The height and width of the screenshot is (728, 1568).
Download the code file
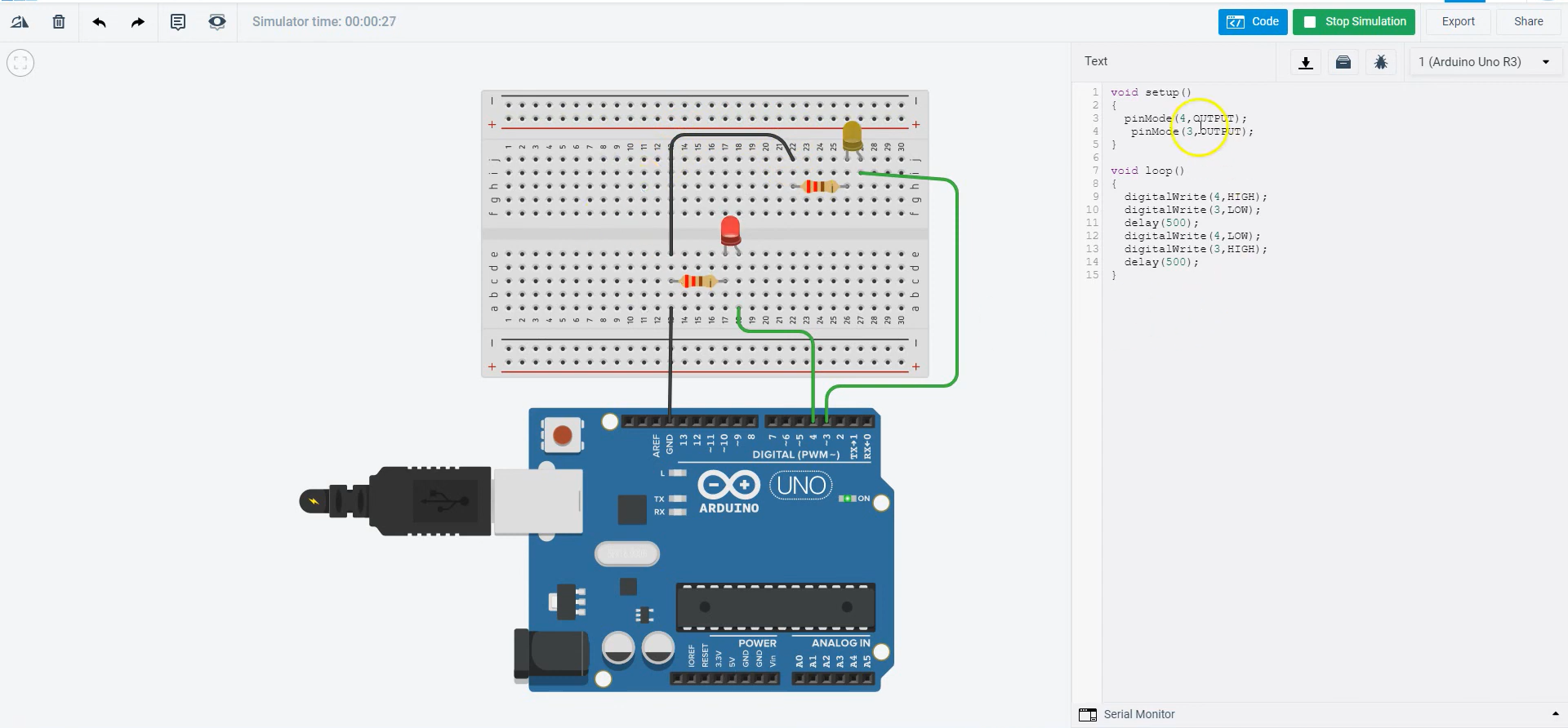1306,62
